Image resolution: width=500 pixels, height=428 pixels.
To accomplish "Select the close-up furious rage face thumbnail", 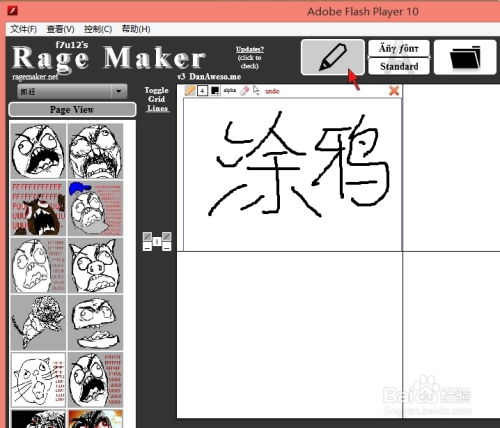I will click(x=95, y=151).
